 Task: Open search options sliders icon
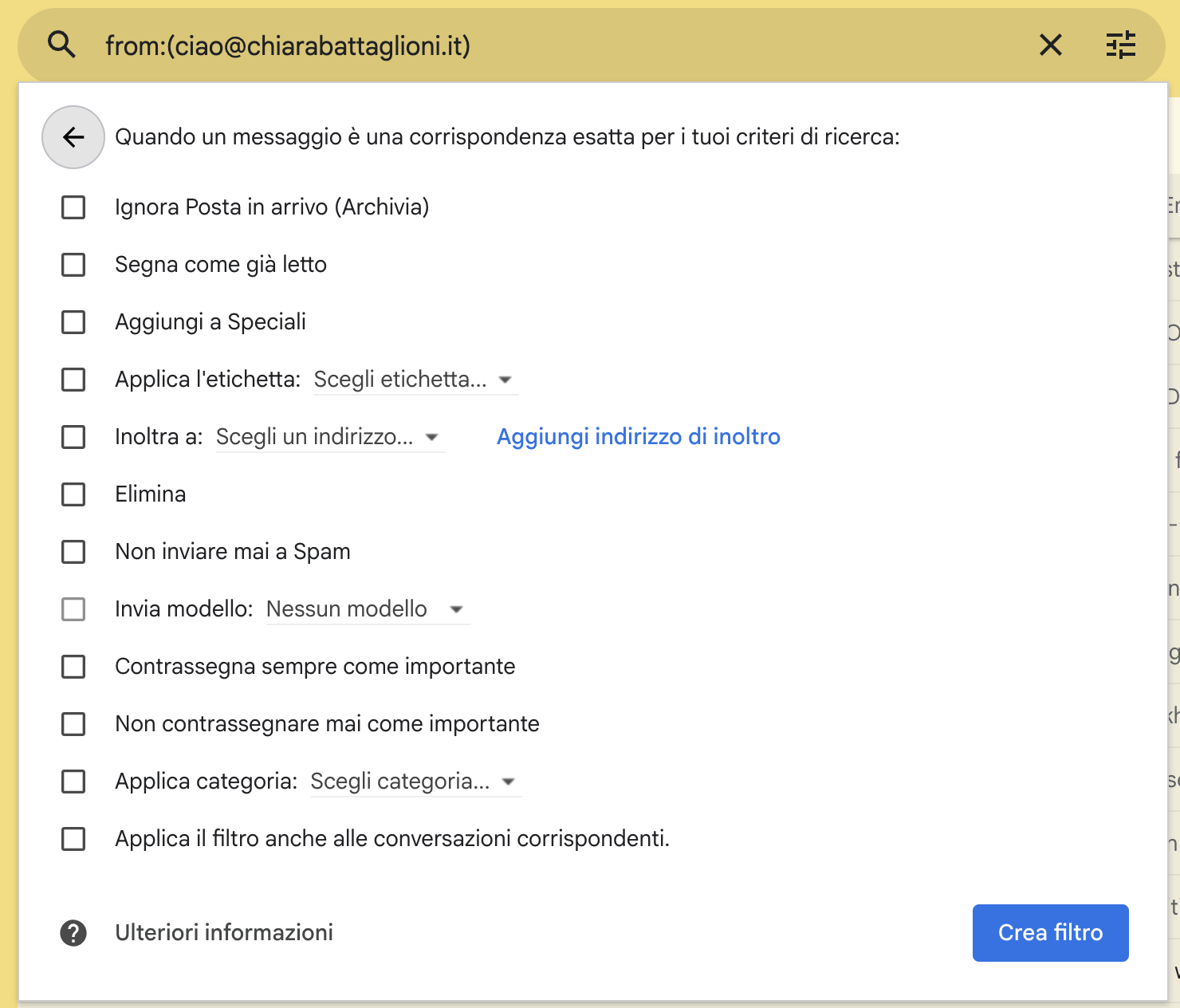1120,45
